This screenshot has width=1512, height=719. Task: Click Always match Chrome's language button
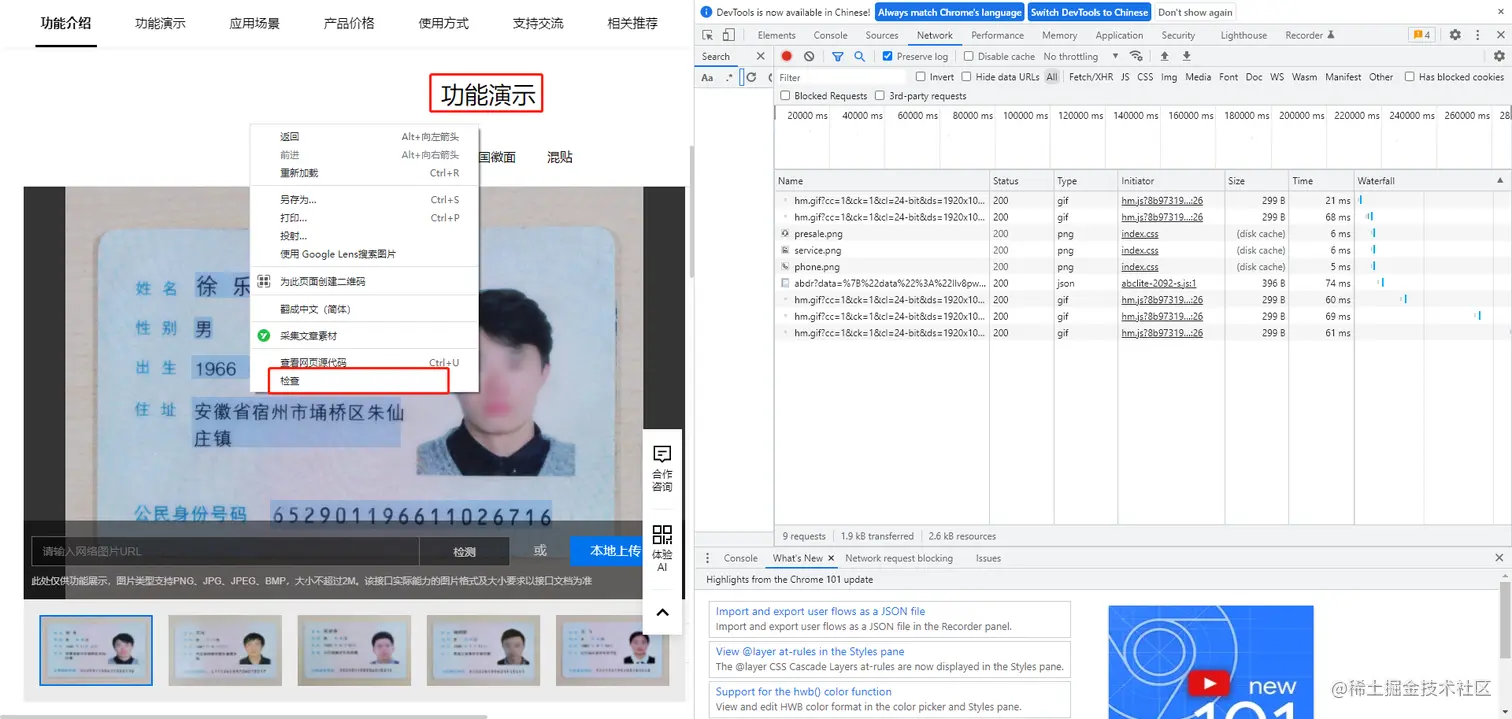[950, 12]
